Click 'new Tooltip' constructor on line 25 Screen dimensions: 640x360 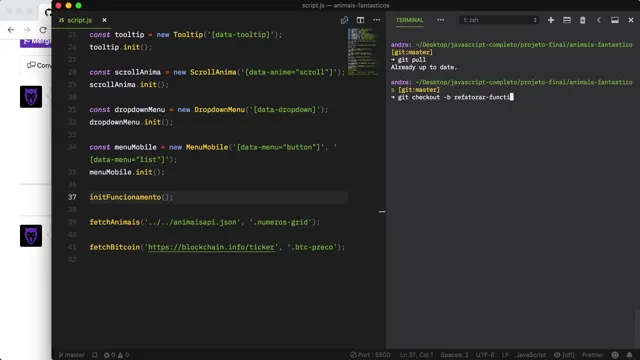180,35
